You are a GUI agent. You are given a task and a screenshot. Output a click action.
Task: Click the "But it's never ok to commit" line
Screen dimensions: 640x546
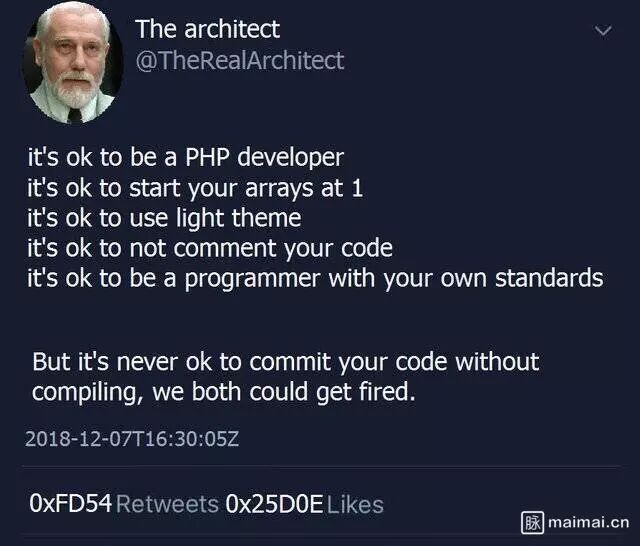pos(285,361)
